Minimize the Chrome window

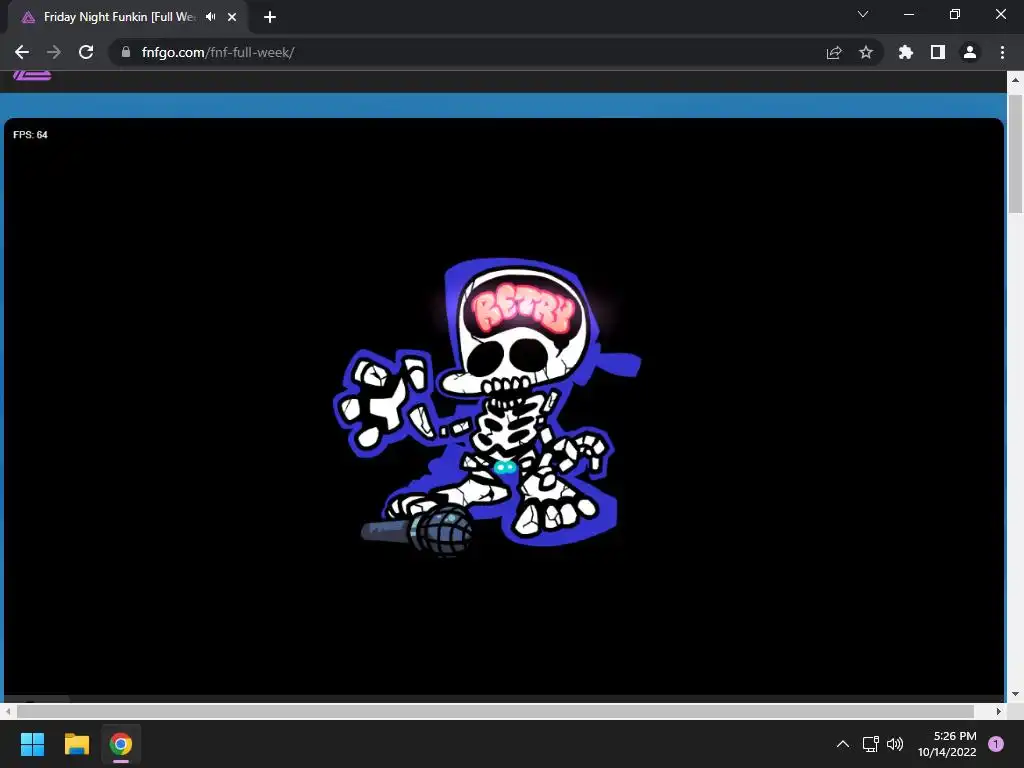click(x=909, y=14)
